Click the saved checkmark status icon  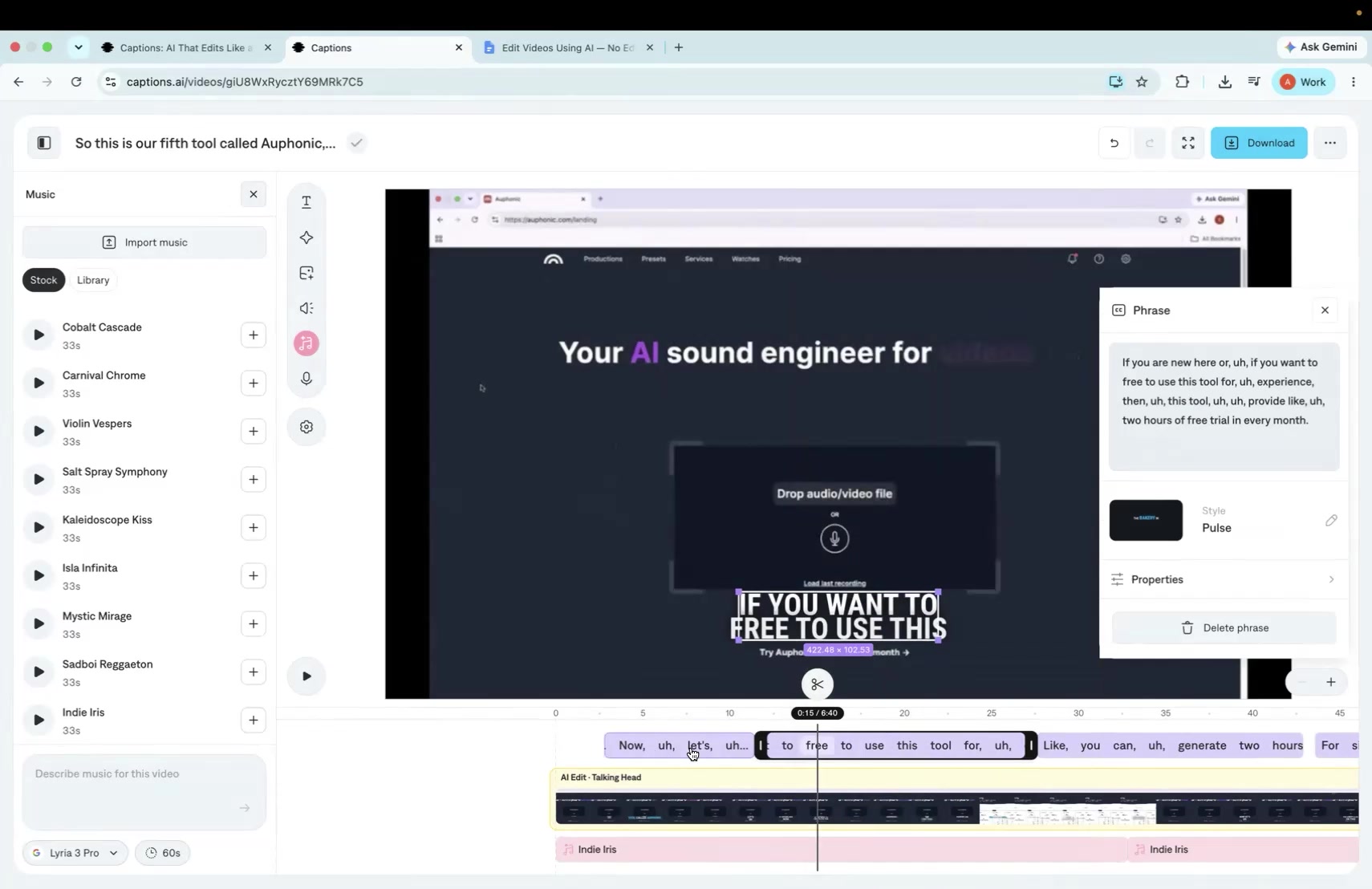click(357, 143)
